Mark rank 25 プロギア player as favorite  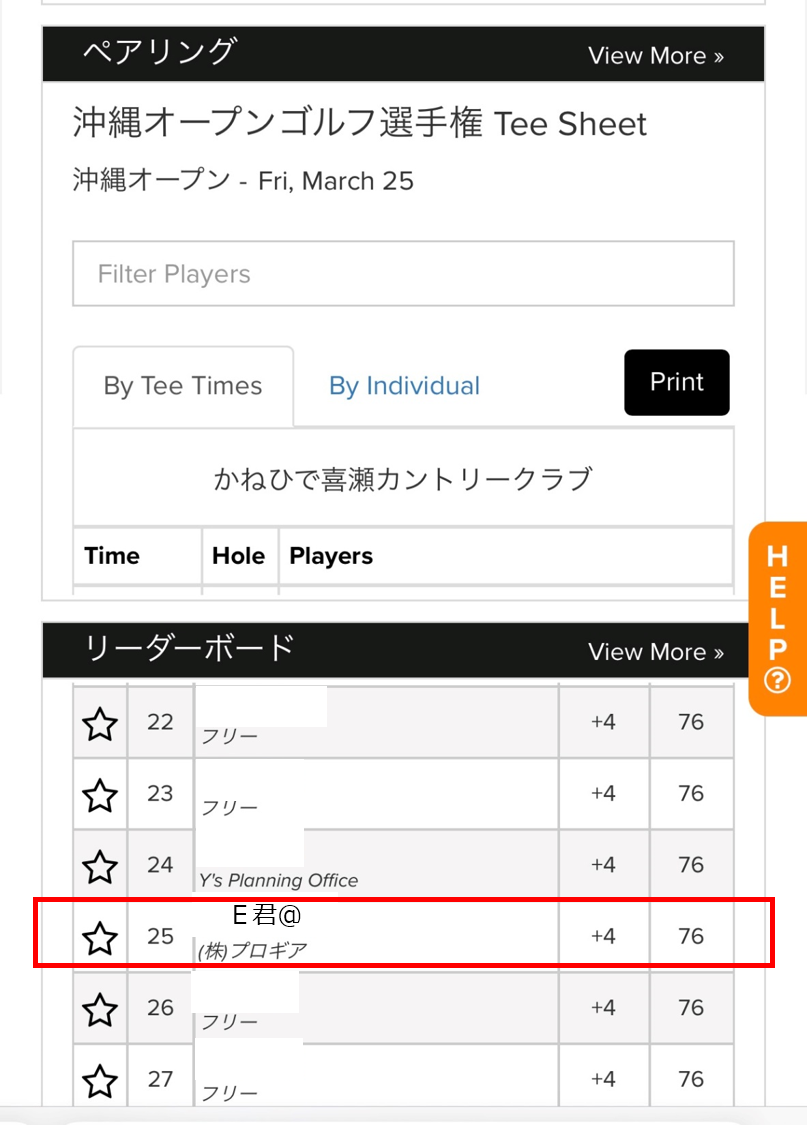coord(100,938)
